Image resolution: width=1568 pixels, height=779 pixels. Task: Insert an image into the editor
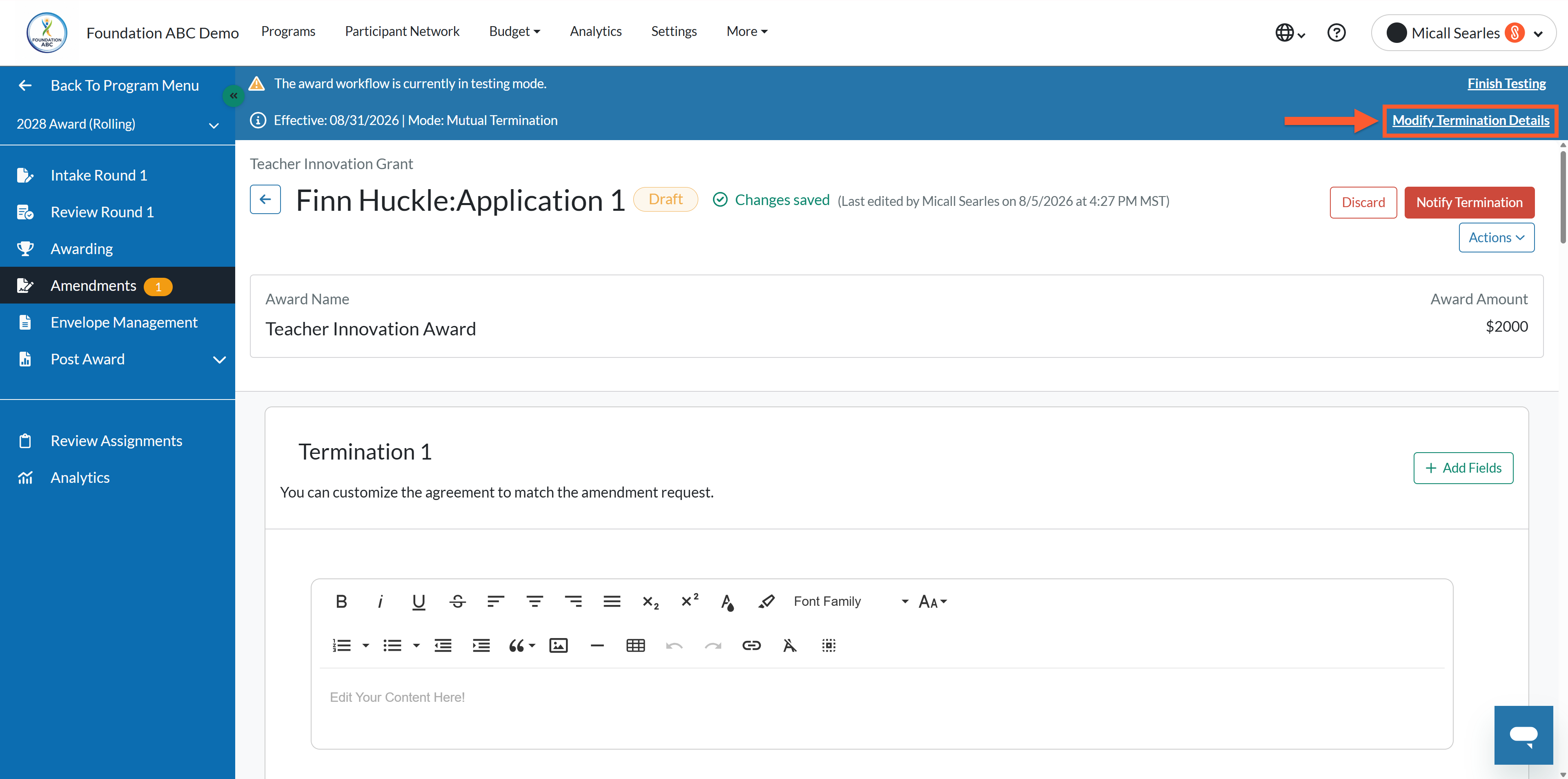coord(559,645)
